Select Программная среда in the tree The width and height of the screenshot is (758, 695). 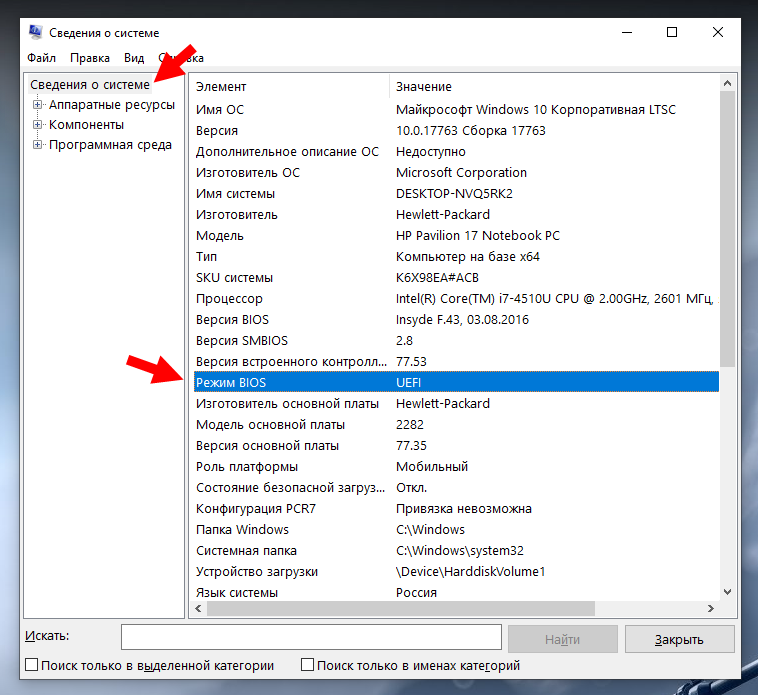pos(110,145)
